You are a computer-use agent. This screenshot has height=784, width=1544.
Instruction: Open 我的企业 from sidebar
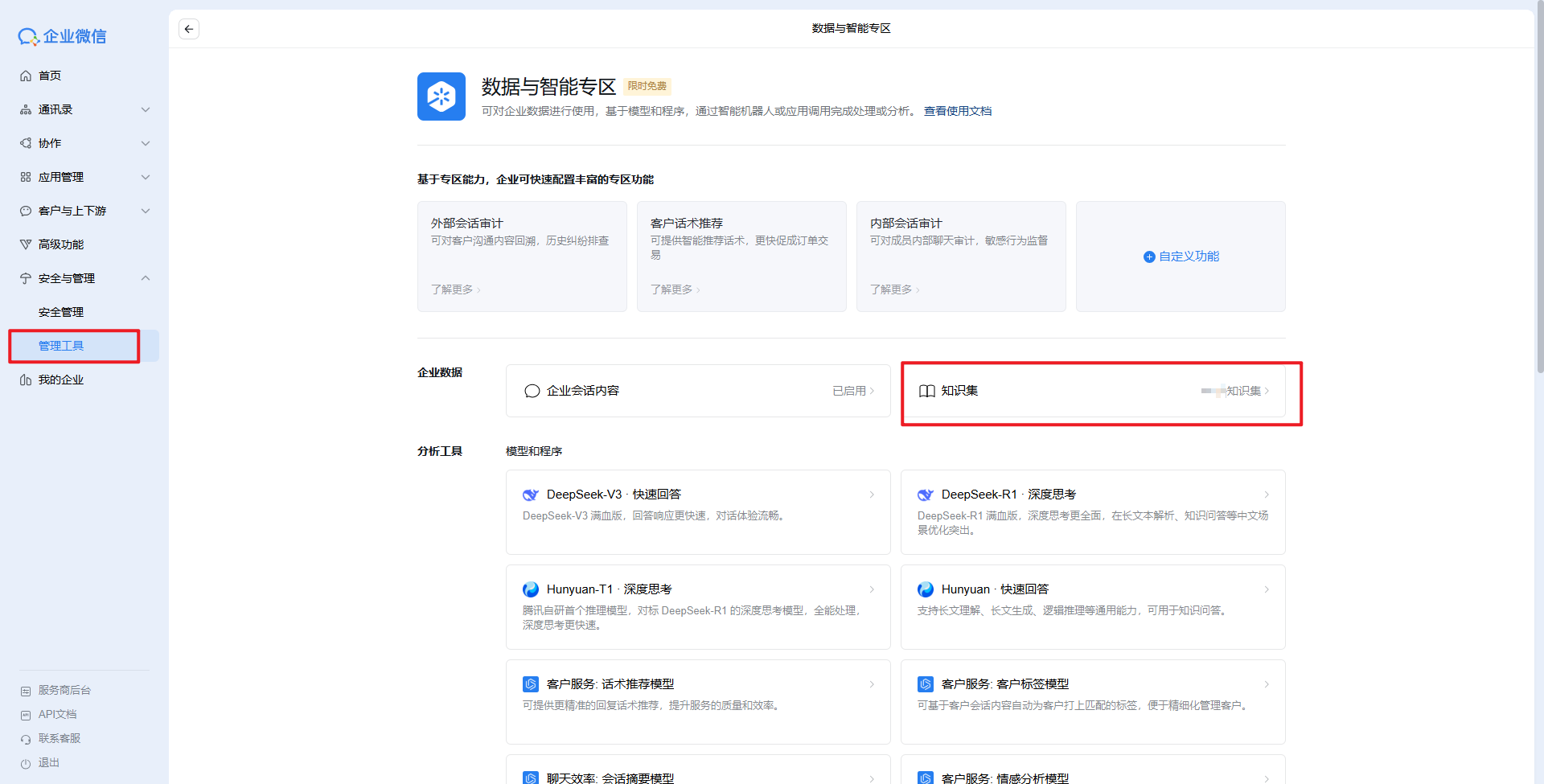(x=61, y=380)
